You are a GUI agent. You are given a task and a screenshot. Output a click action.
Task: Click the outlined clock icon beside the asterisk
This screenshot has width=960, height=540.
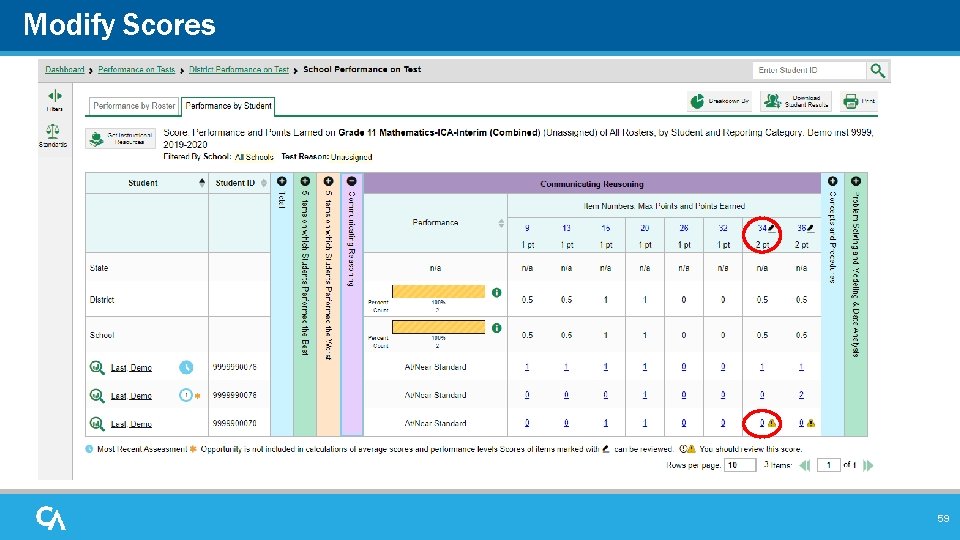[x=186, y=396]
